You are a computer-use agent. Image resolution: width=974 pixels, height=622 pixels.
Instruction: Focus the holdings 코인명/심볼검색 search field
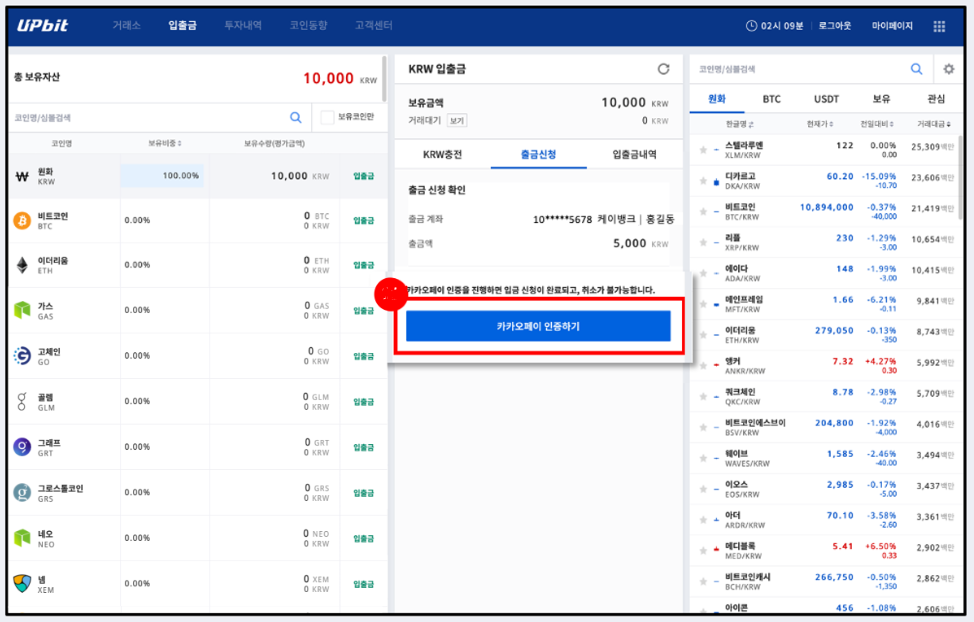(149, 117)
